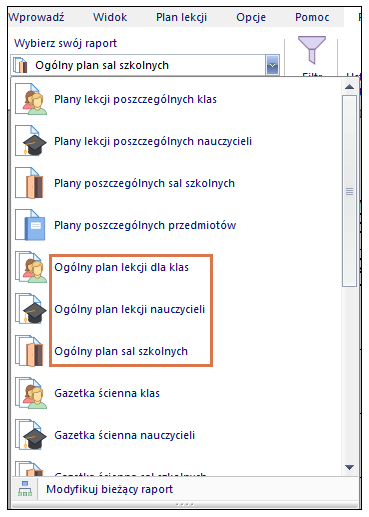Image resolution: width=369 pixels, height=517 pixels.
Task: Open the Widok menu
Action: pos(110,17)
